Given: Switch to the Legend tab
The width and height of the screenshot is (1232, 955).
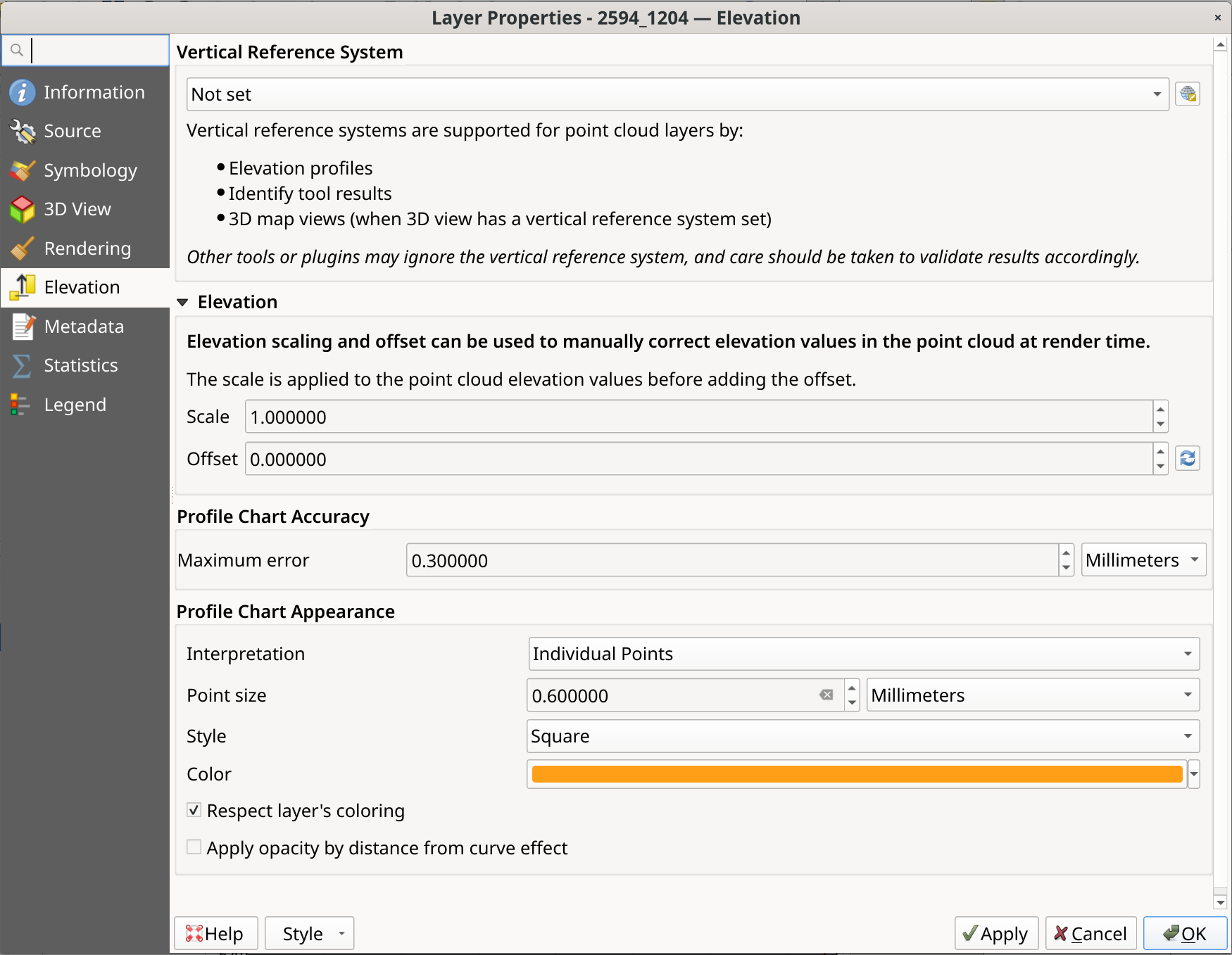Looking at the screenshot, I should click(x=84, y=405).
